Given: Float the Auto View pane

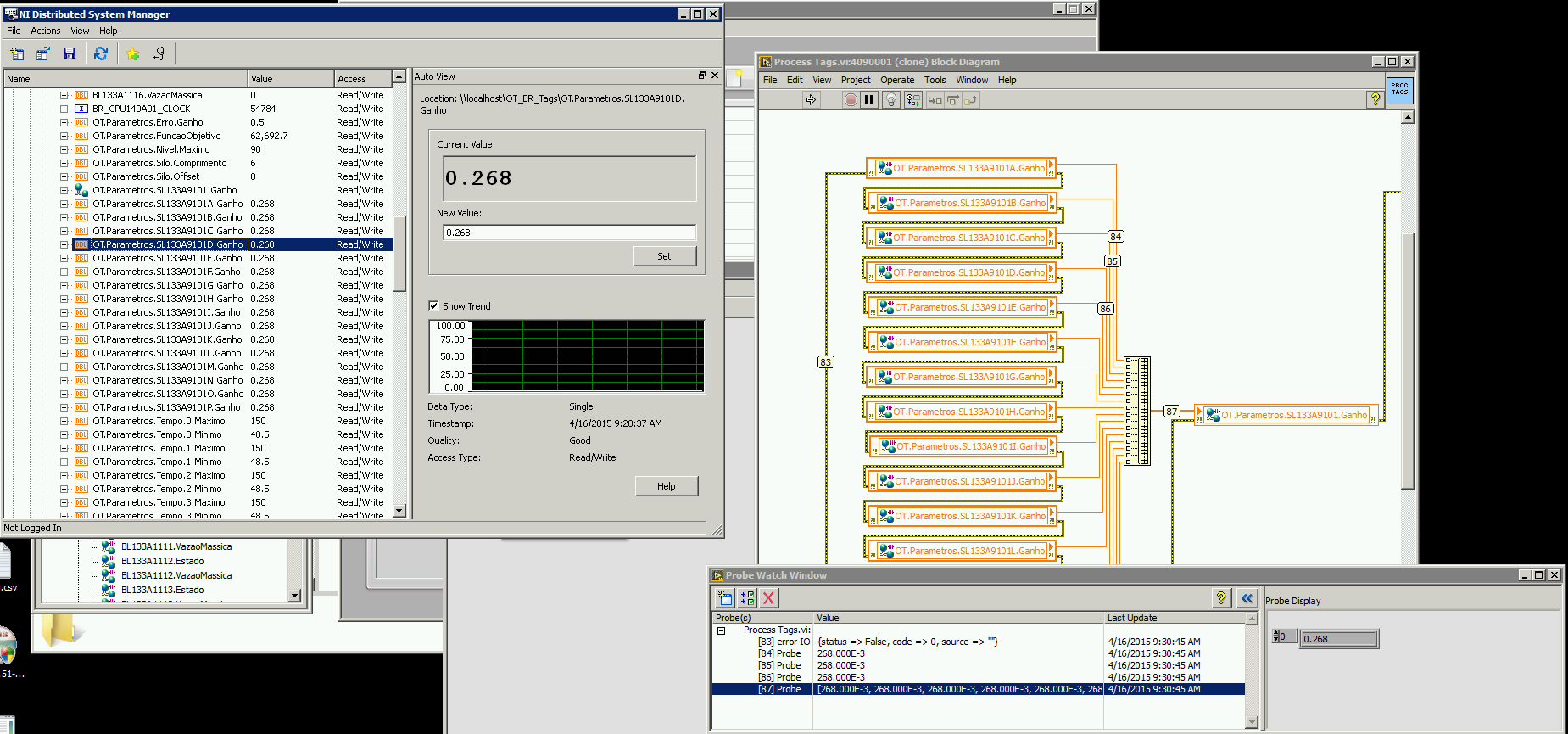Looking at the screenshot, I should pyautogui.click(x=701, y=76).
